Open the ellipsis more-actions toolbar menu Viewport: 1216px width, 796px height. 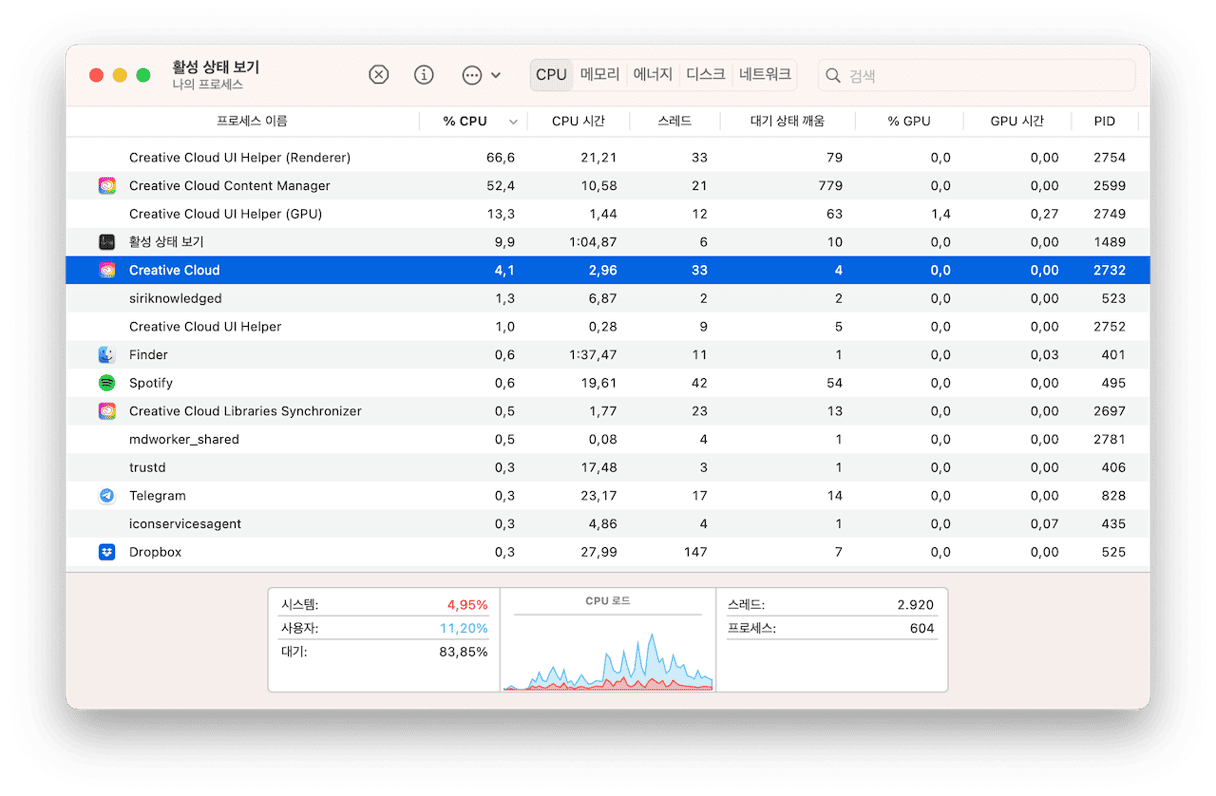(x=481, y=75)
